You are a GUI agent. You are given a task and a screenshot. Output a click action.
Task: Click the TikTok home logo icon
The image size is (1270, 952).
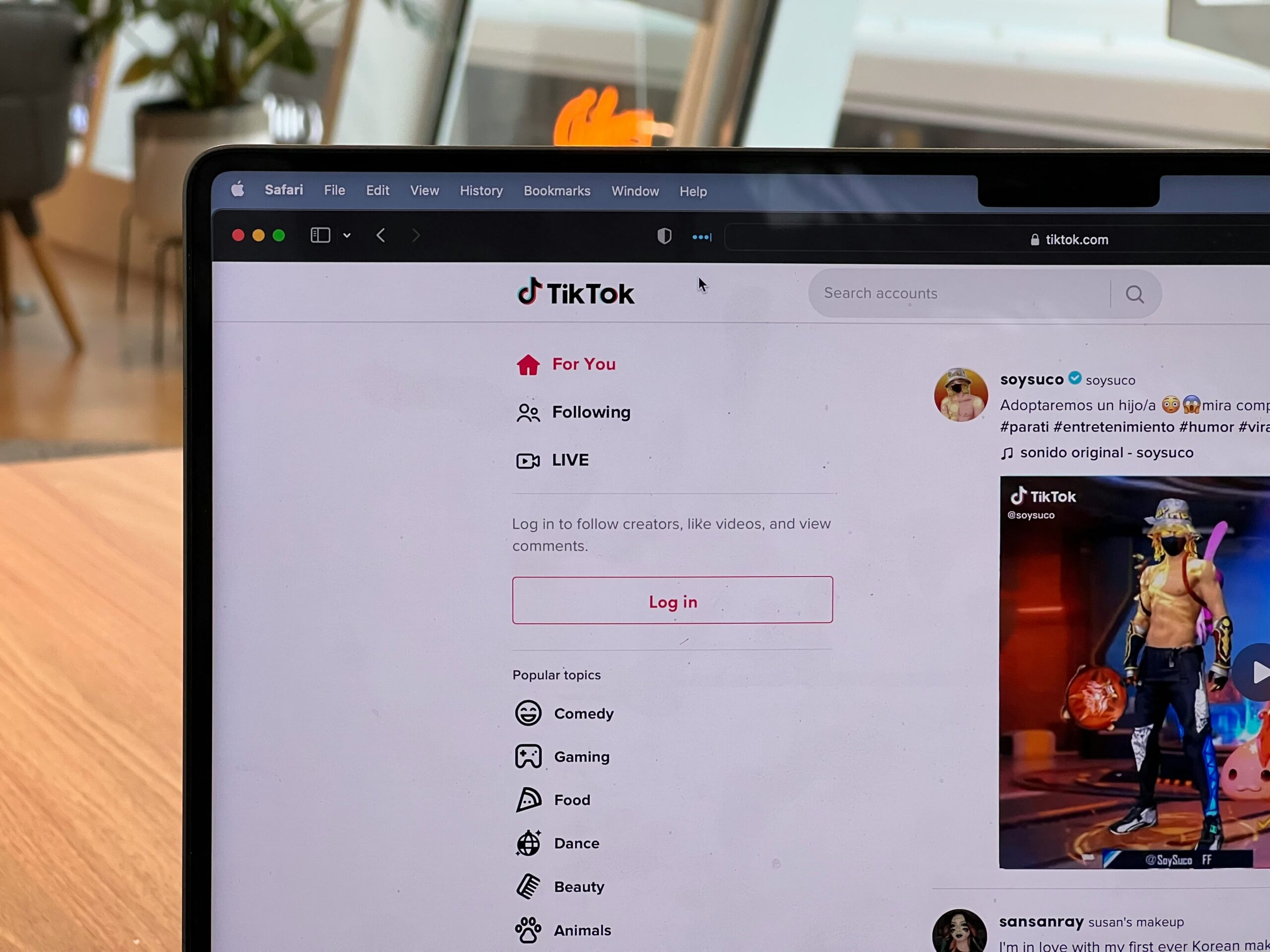click(530, 292)
